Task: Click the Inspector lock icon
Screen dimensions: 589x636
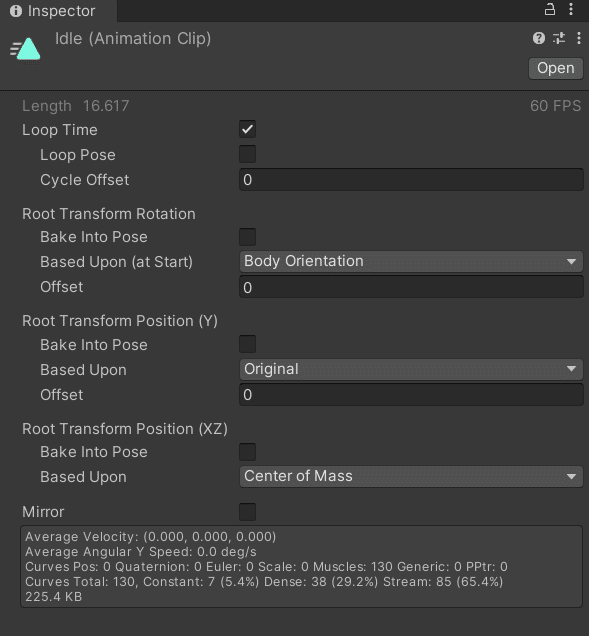Action: [550, 9]
